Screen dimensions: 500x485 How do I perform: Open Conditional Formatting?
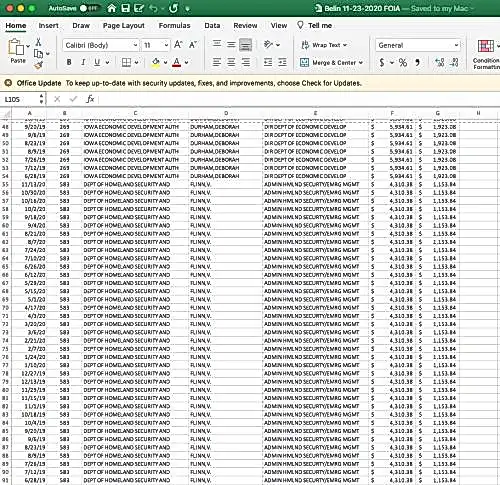point(486,54)
